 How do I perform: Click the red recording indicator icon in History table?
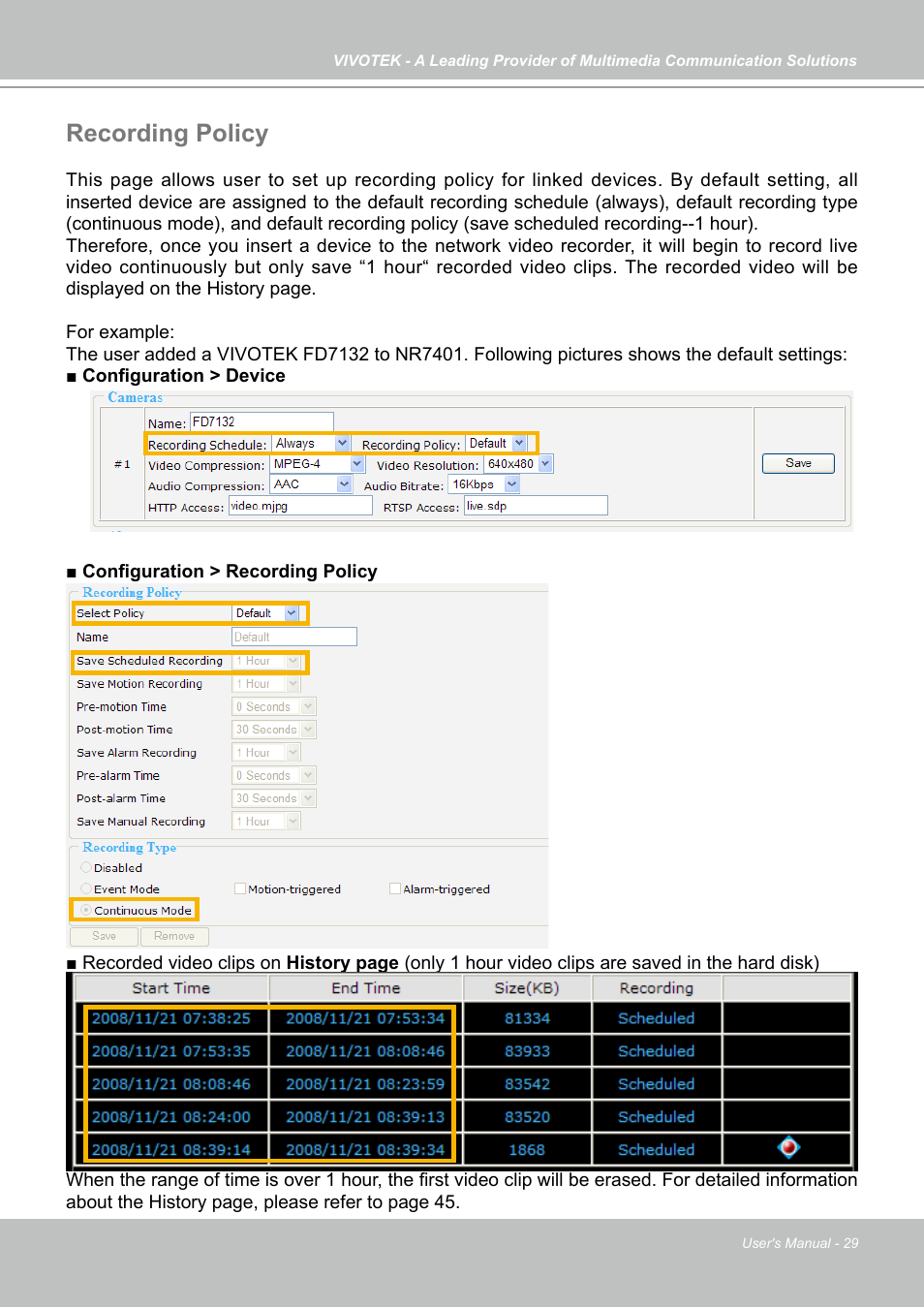pyautogui.click(x=789, y=1148)
